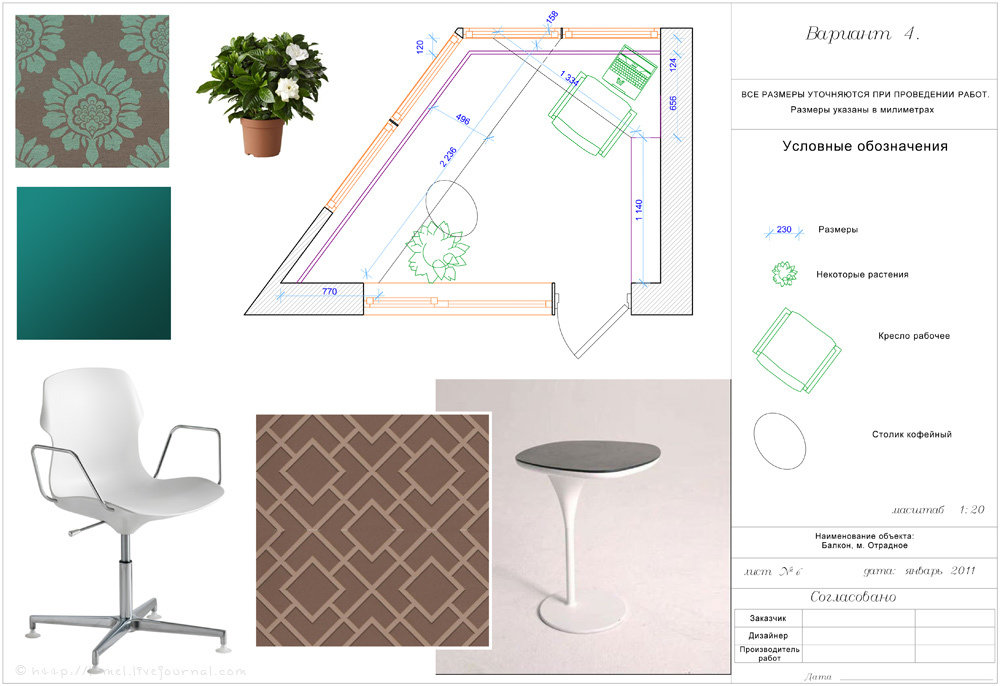Viewport: 1000px width, 686px height.
Task: Click the empty Дизайнер signature field
Action: click(x=858, y=636)
